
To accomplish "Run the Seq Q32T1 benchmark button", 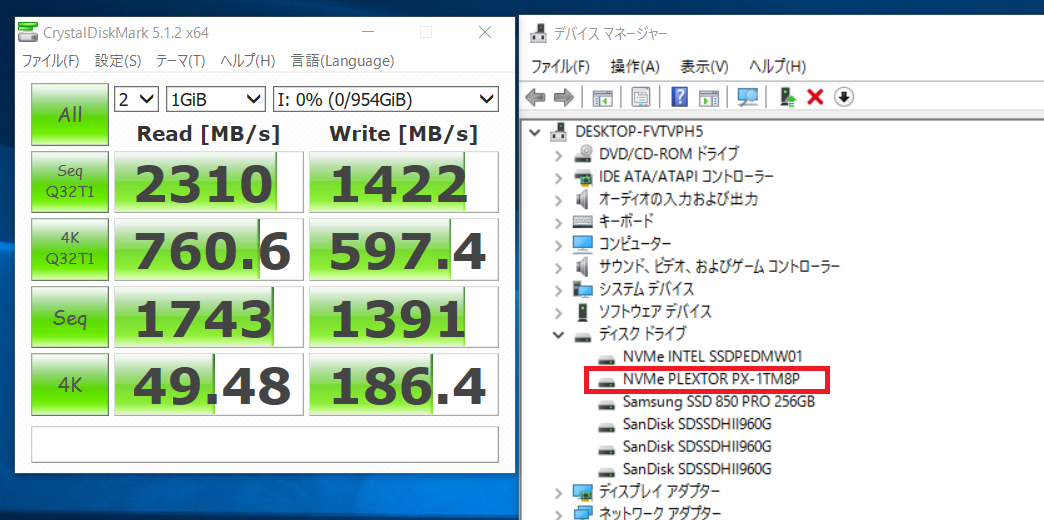I will coord(70,182).
